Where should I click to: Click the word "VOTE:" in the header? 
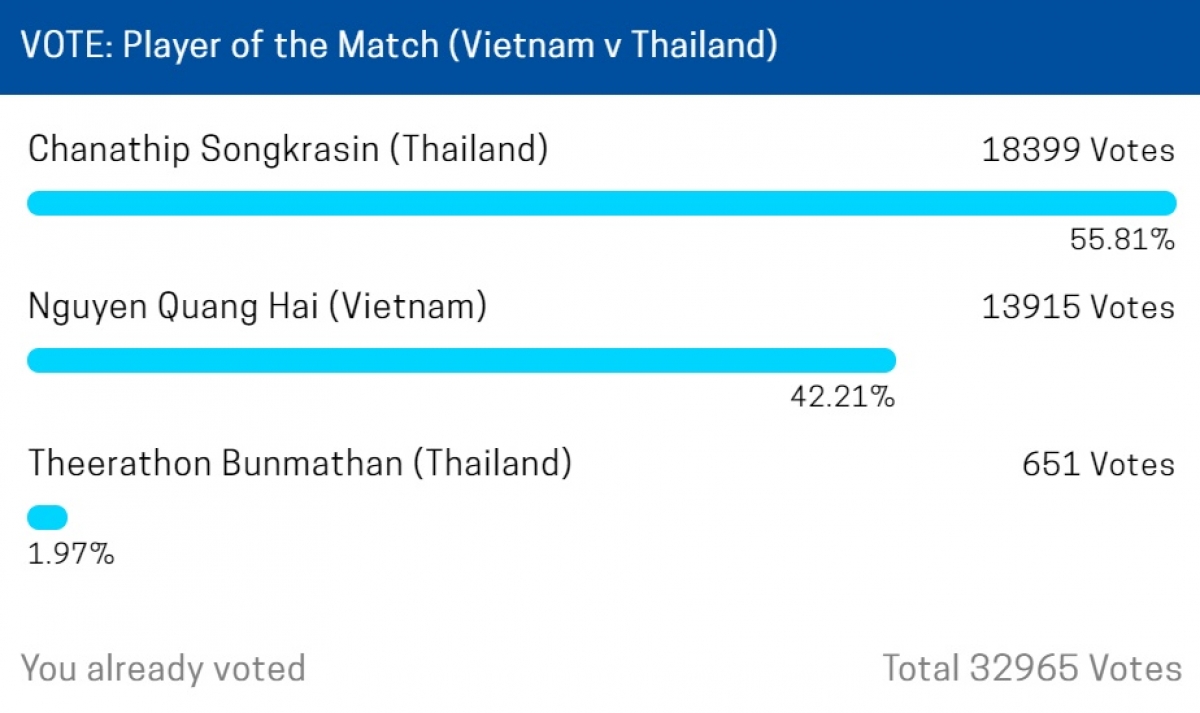coord(66,46)
